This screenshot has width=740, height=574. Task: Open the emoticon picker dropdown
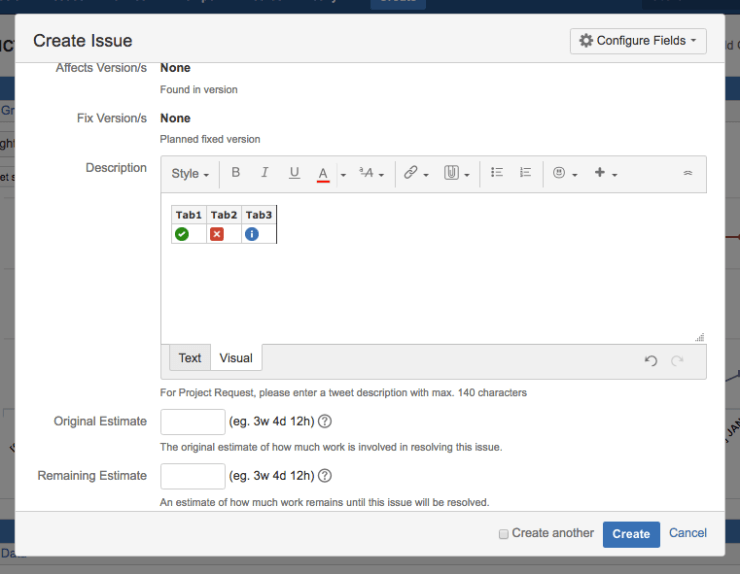click(x=565, y=173)
